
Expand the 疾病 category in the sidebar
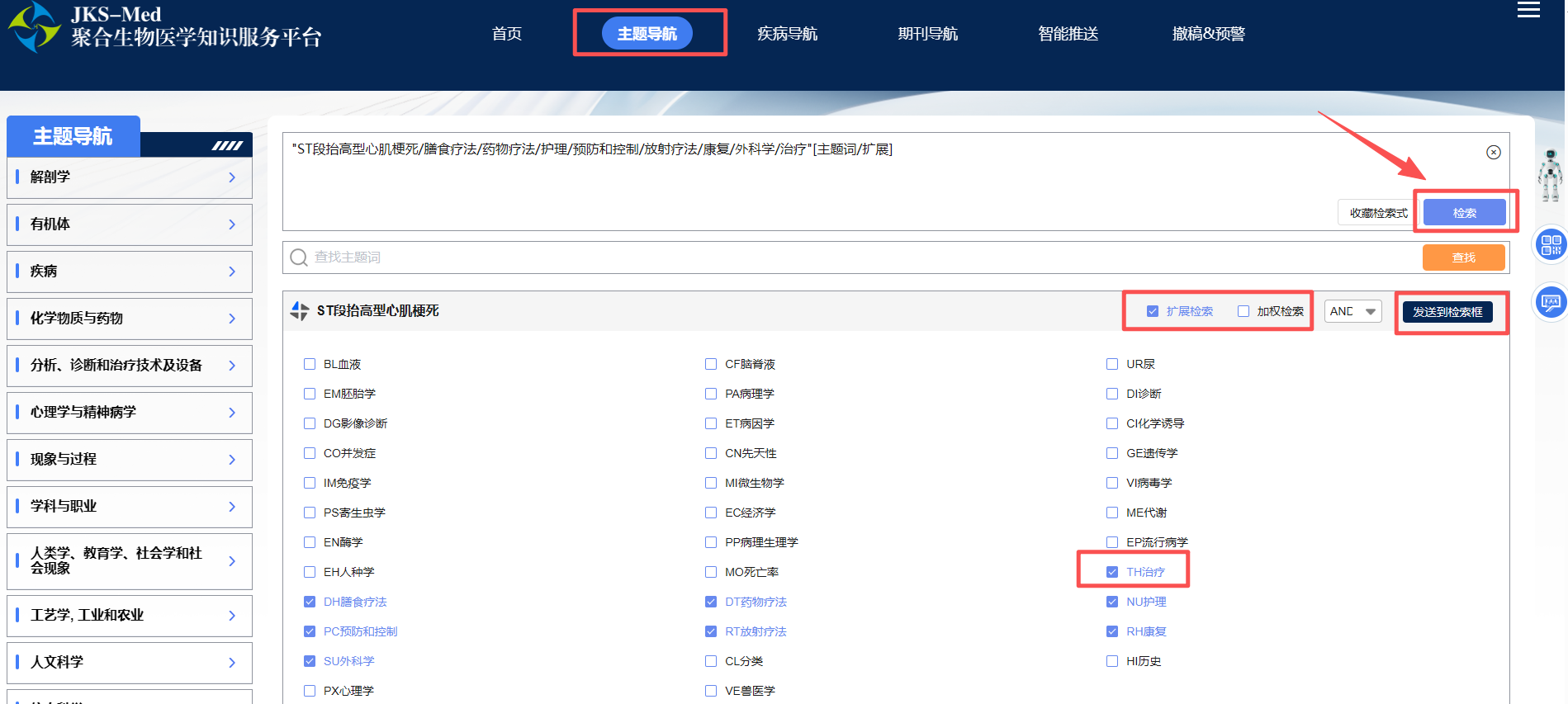click(x=130, y=272)
